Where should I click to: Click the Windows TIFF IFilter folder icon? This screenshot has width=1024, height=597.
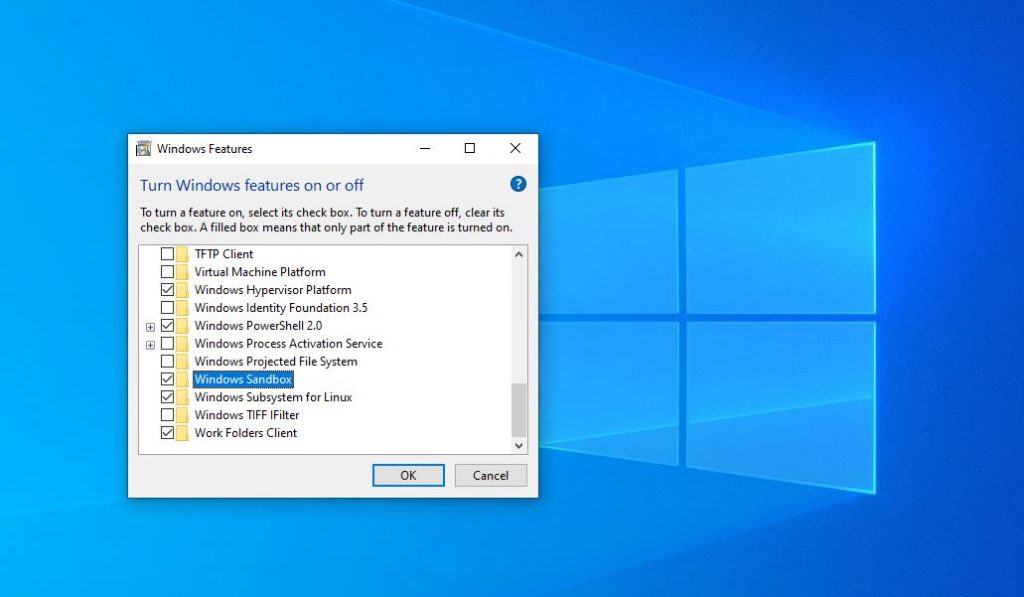tap(182, 415)
